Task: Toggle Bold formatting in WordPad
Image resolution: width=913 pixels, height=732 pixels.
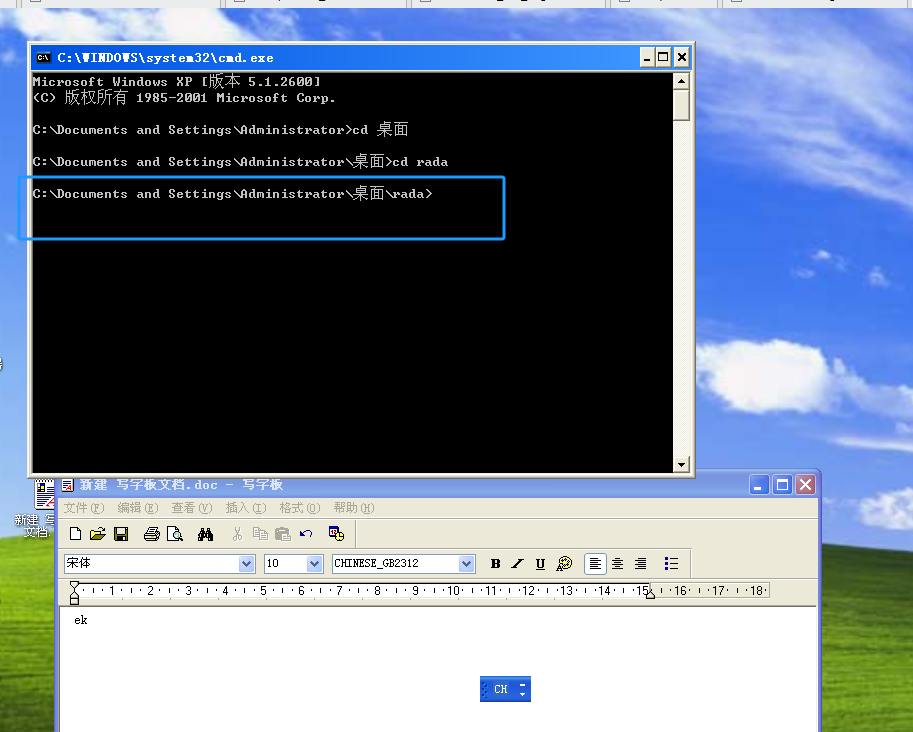Action: 496,563
